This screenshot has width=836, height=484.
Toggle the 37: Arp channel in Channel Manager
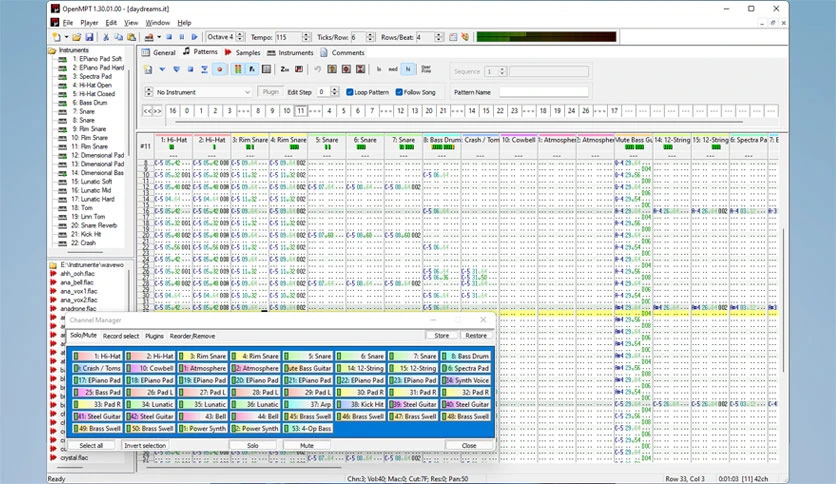pyautogui.click(x=308, y=405)
